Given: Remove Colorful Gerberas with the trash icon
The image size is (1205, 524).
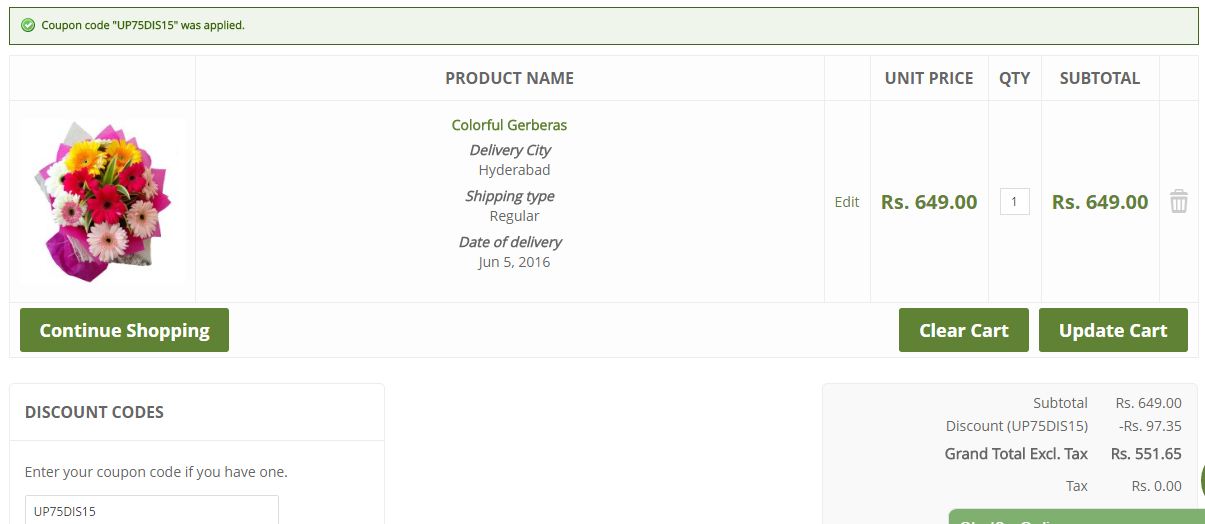Looking at the screenshot, I should pos(1179,202).
